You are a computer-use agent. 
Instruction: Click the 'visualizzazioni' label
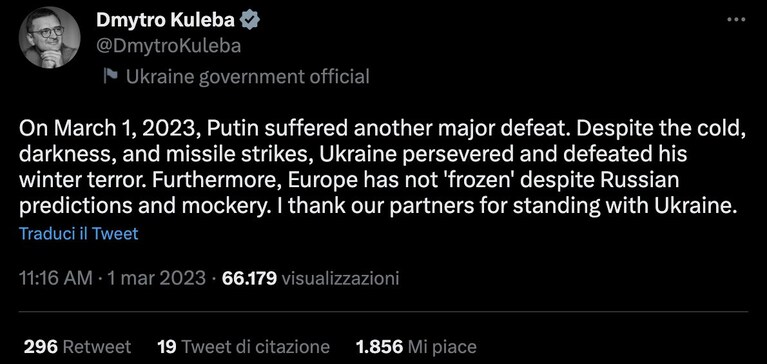(341, 278)
